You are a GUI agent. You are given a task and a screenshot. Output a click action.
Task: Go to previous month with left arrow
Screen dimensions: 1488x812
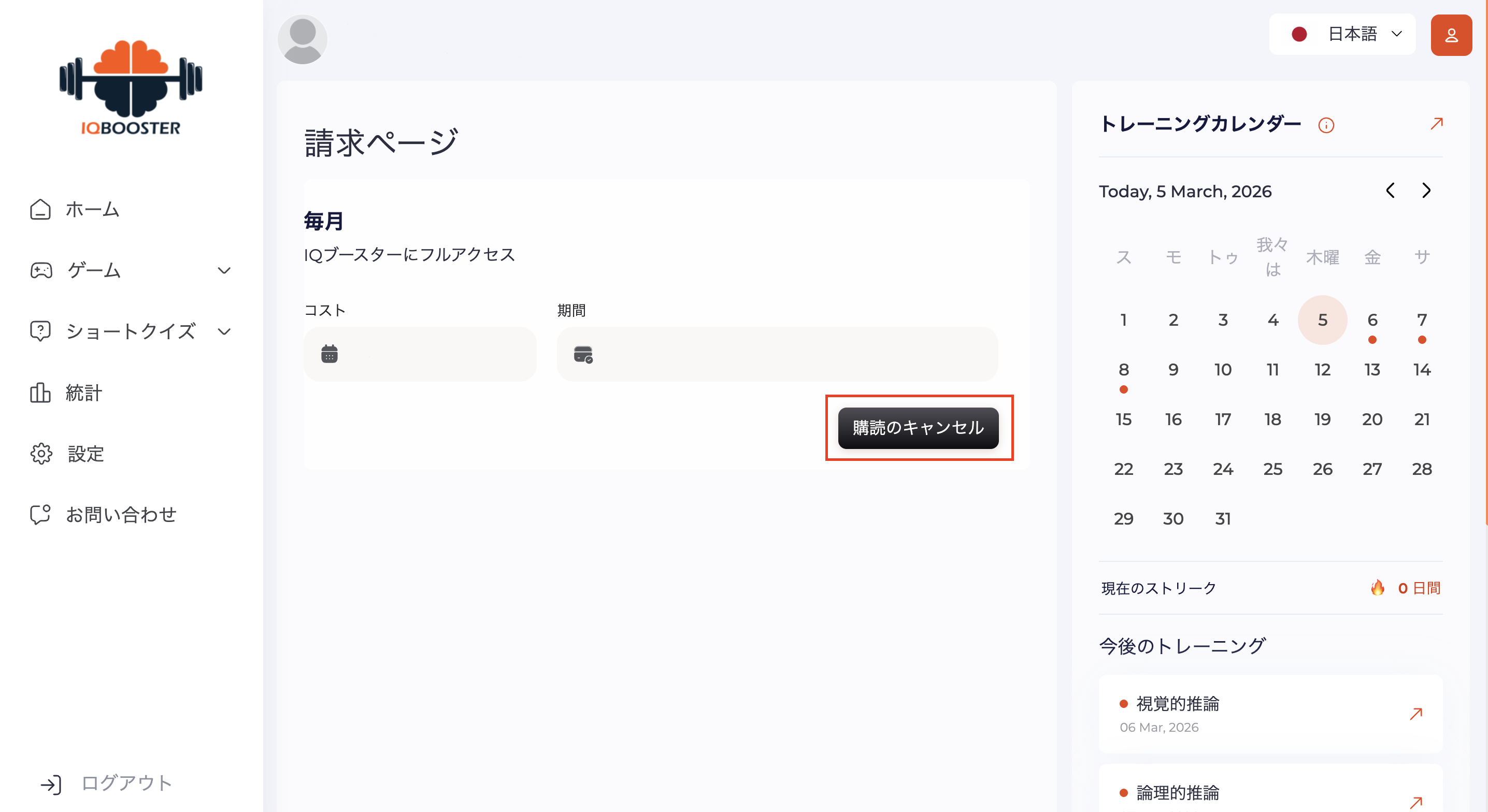pos(1392,191)
